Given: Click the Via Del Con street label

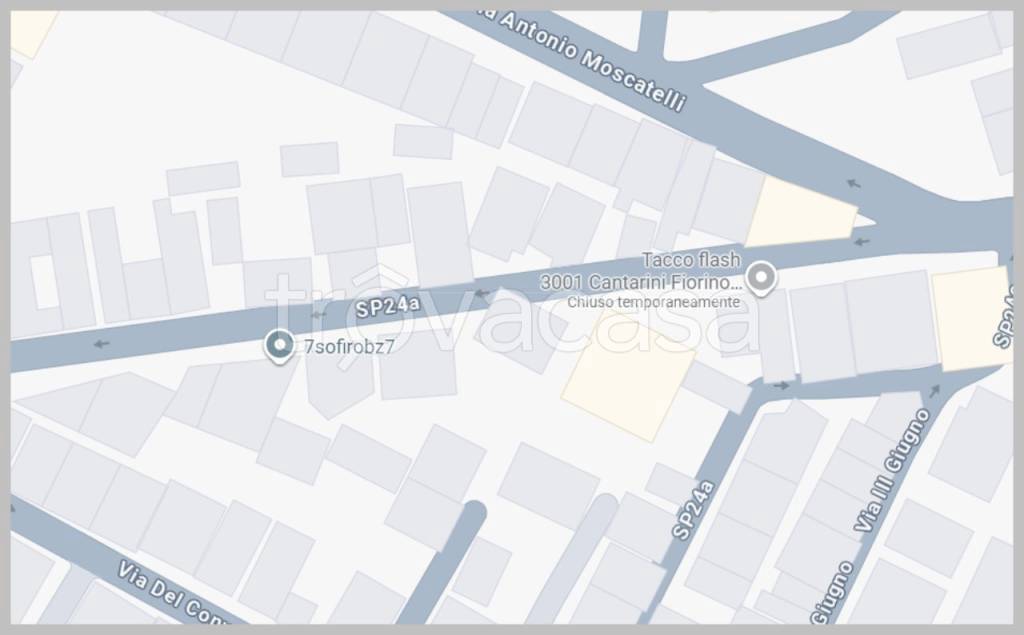Looking at the screenshot, I should pos(171,592).
